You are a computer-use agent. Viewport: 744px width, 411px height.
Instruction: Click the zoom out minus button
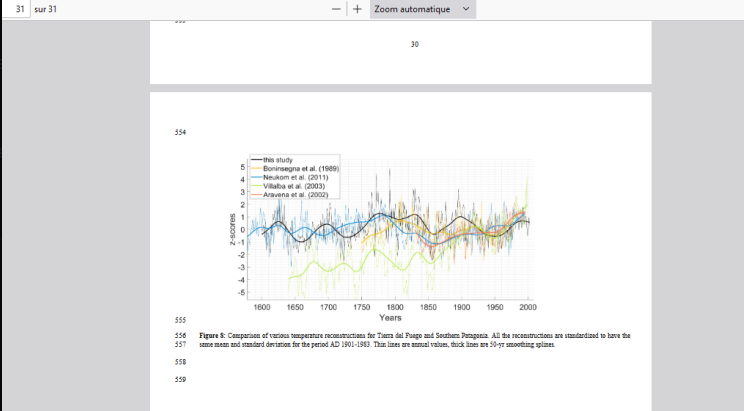point(337,9)
